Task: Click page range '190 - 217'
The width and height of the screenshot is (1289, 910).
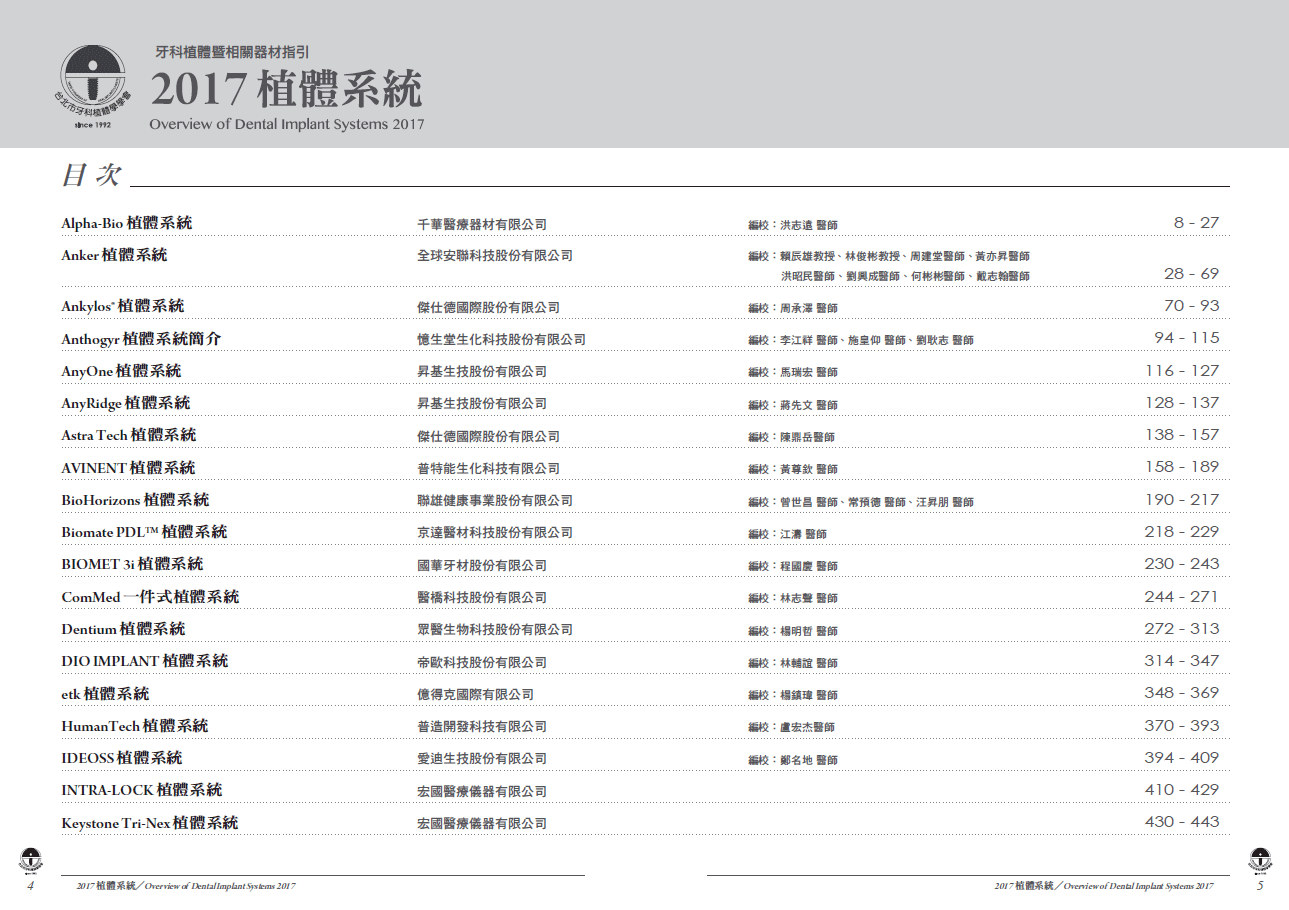Action: pos(1182,500)
